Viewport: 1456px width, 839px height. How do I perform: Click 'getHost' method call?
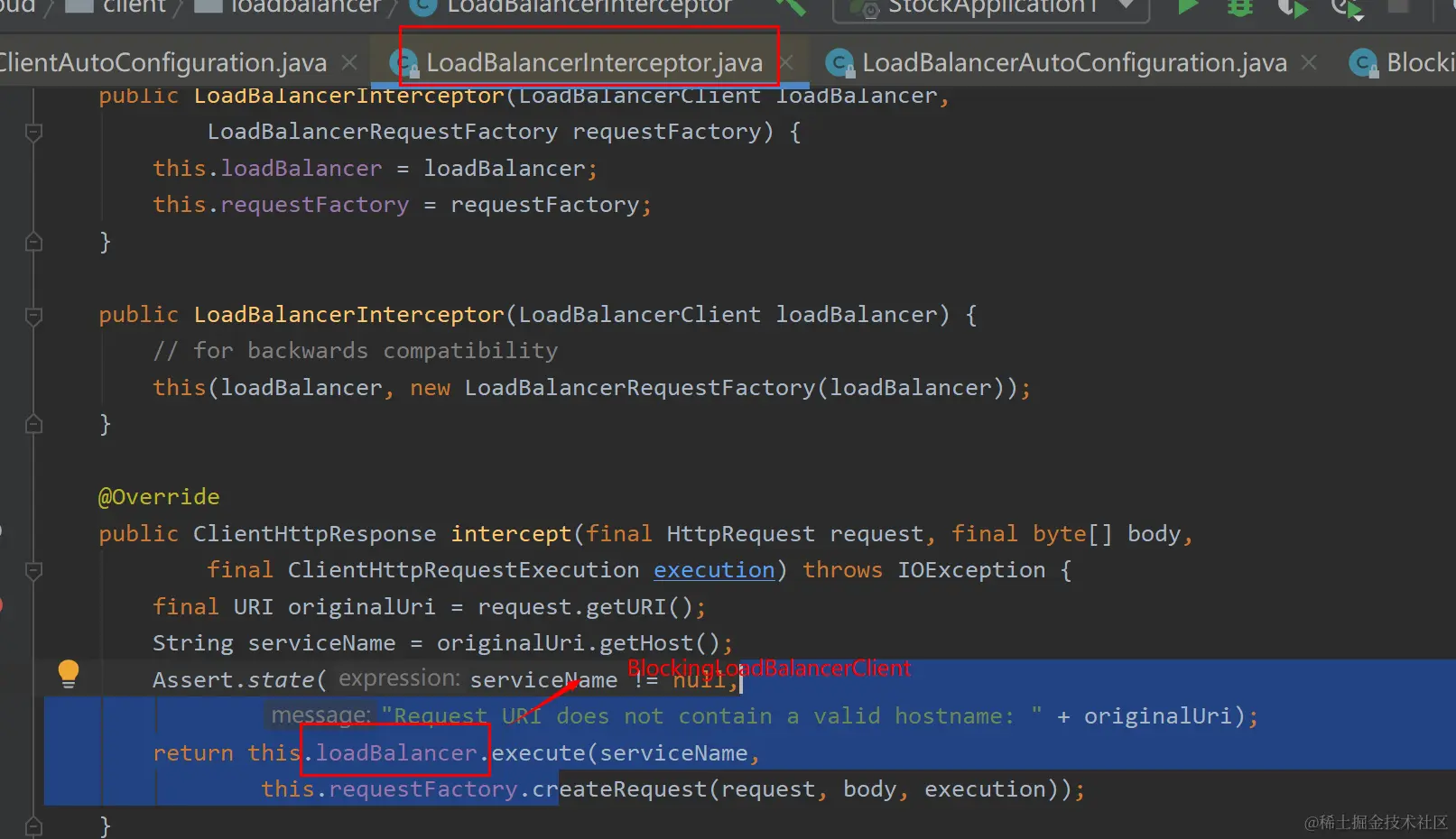coord(646,643)
